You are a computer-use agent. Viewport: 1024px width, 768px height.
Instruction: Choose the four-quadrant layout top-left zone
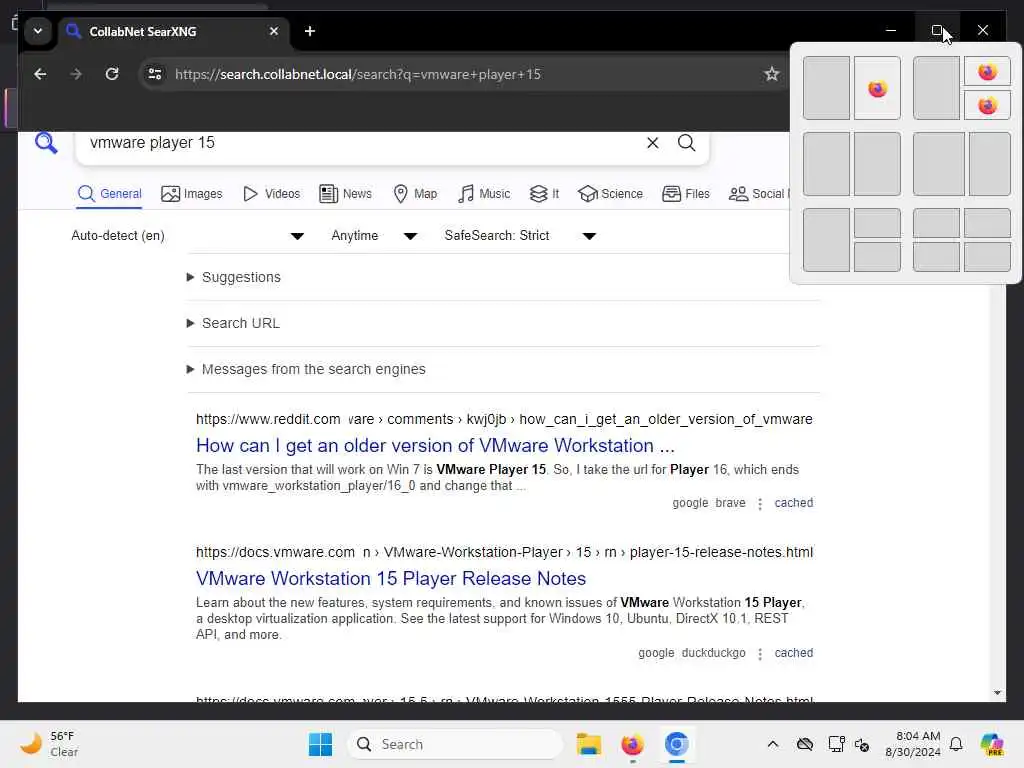936,223
